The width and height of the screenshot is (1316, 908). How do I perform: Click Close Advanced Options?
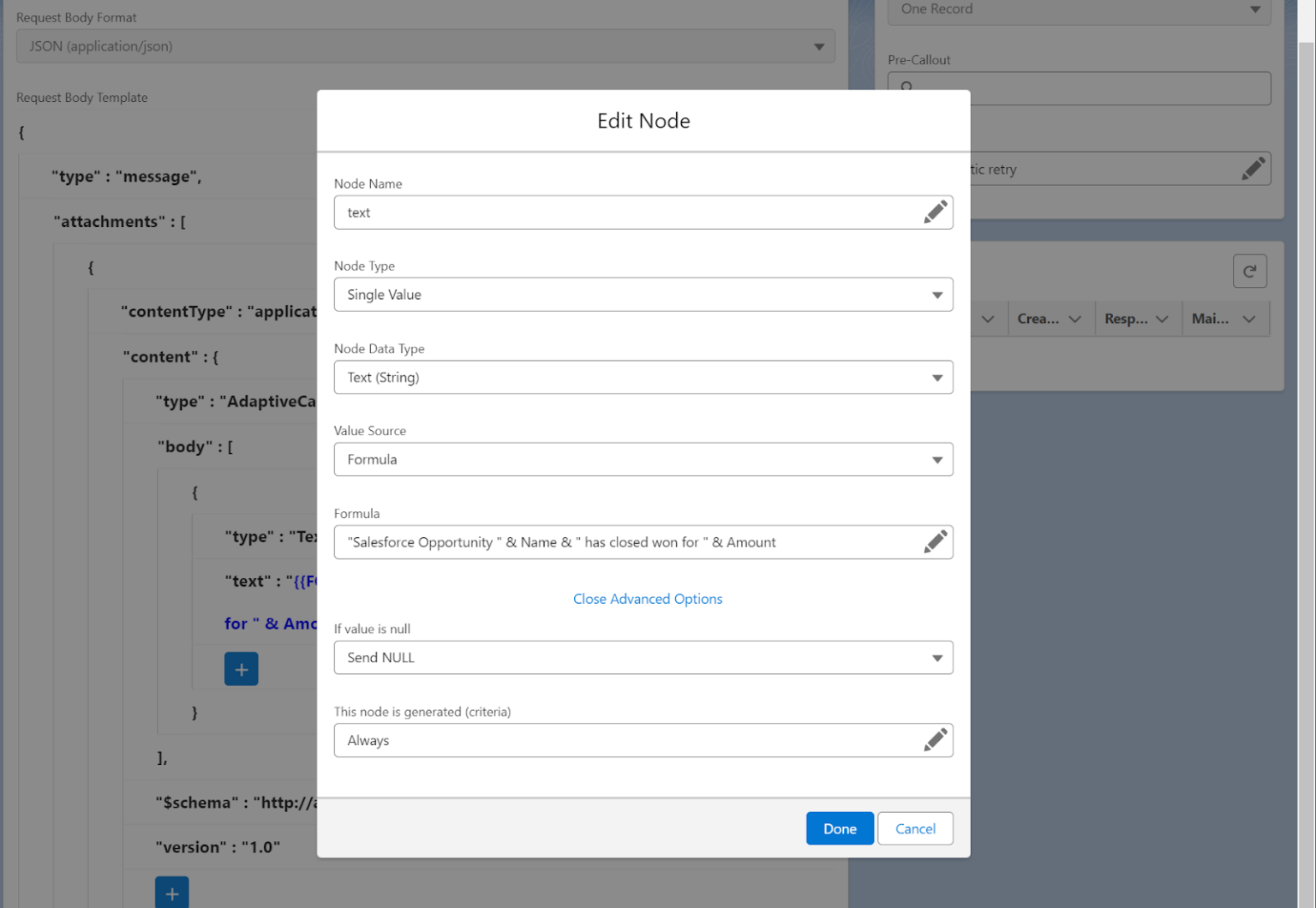click(647, 598)
